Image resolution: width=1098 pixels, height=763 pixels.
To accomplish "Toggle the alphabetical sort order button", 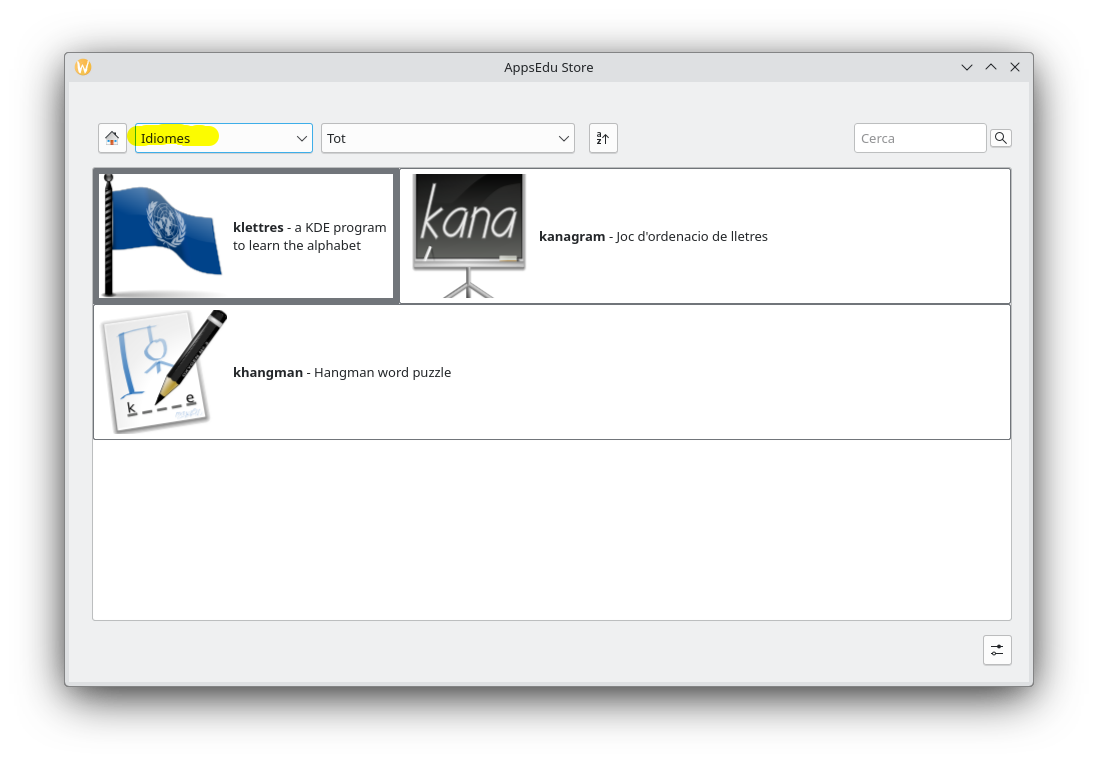I will tap(603, 138).
